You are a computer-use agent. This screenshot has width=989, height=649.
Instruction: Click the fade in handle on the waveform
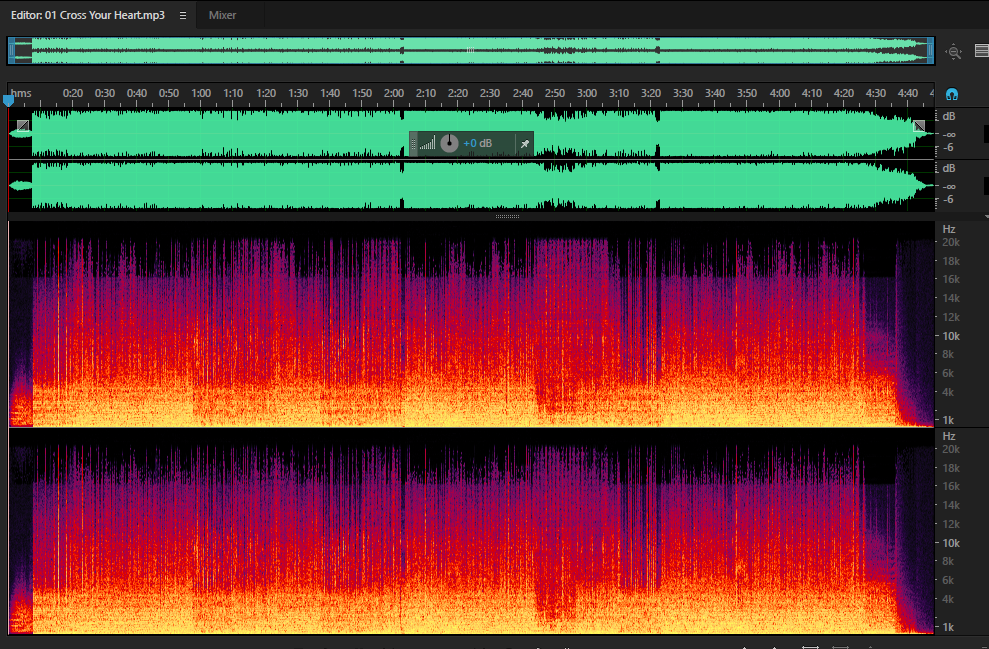click(23, 126)
